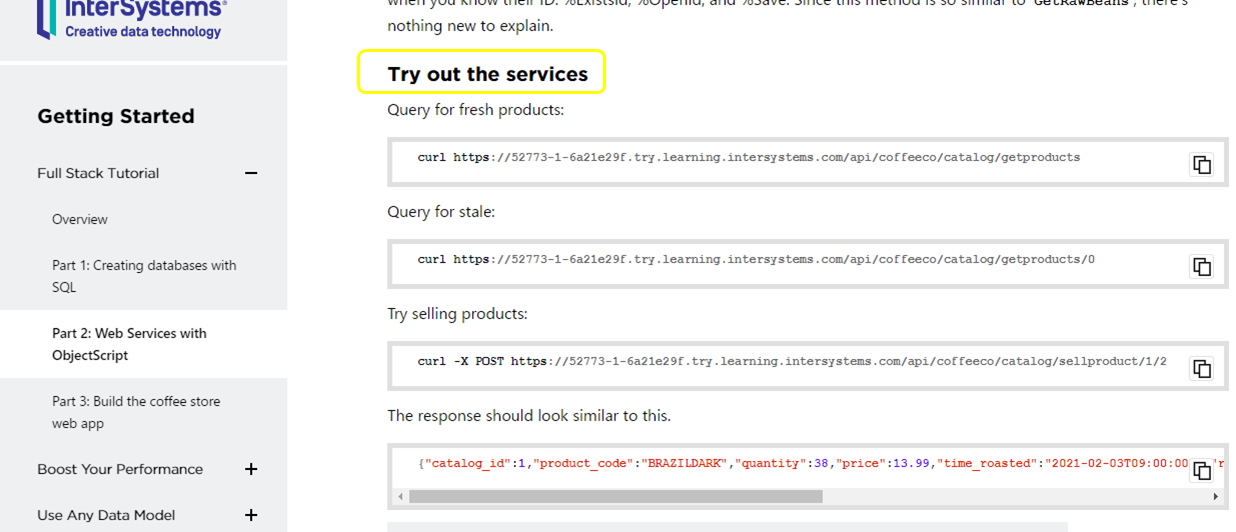Click the Getting Started sidebar heading
The width and height of the screenshot is (1236, 532).
[x=116, y=116]
